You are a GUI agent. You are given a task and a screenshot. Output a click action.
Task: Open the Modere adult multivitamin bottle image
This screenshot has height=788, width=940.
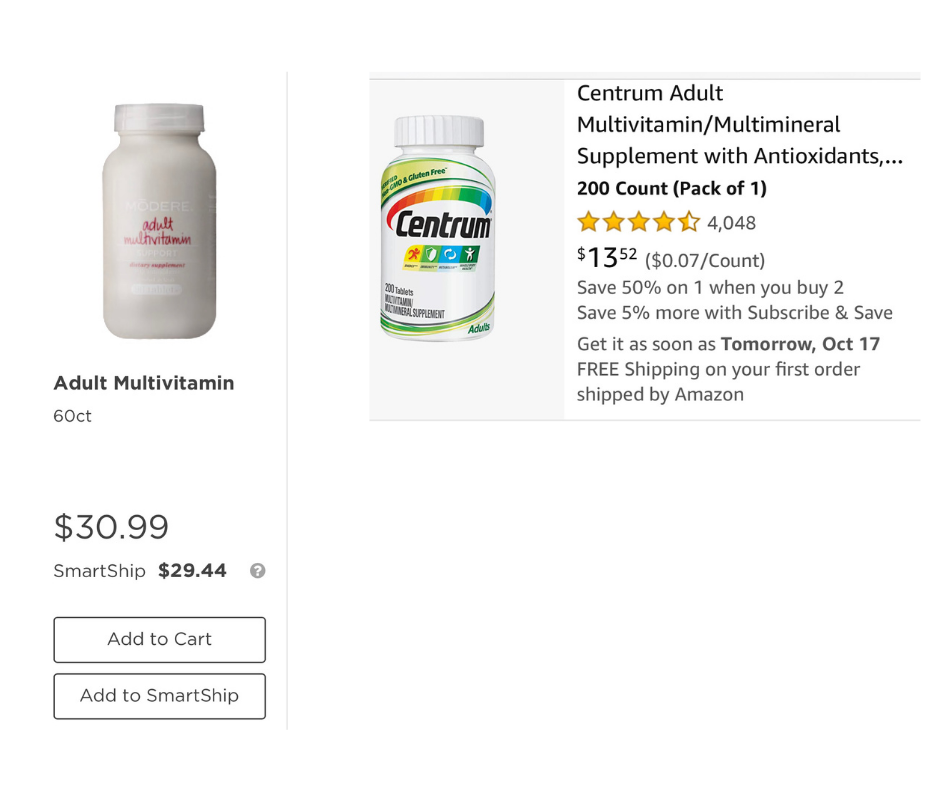159,221
